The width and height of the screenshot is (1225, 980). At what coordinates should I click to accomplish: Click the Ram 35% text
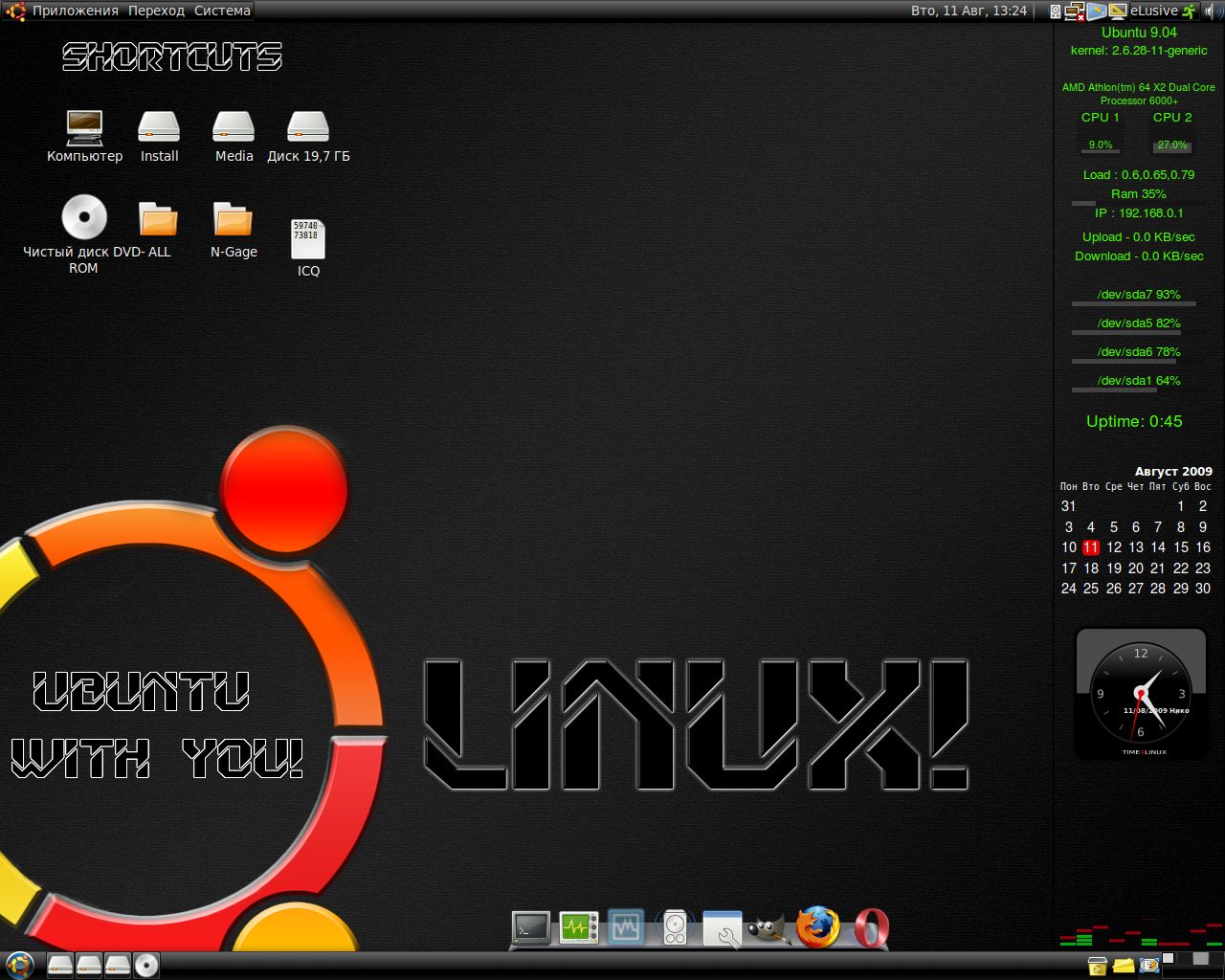pyautogui.click(x=1139, y=194)
